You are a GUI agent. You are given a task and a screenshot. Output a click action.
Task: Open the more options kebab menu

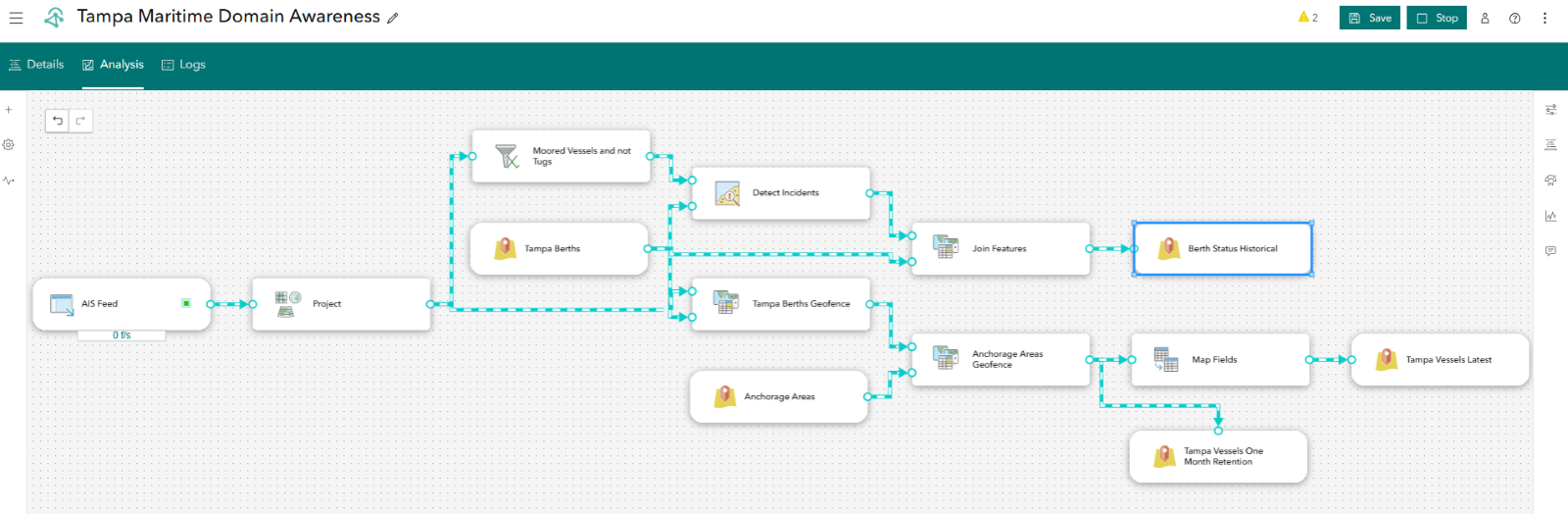[1545, 18]
